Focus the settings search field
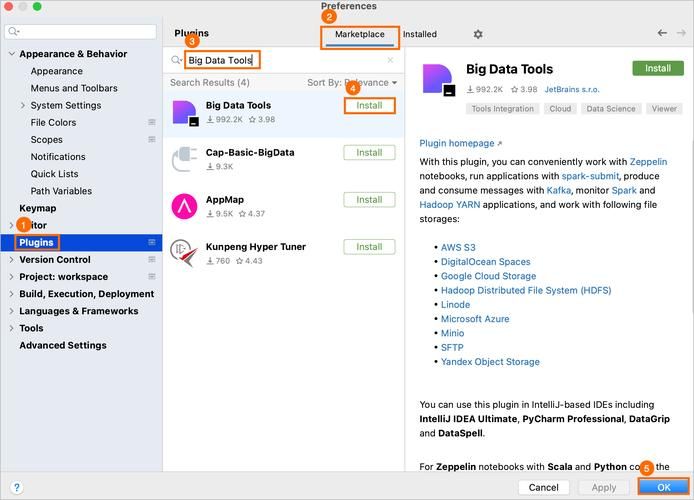694x500 pixels. [x=81, y=31]
